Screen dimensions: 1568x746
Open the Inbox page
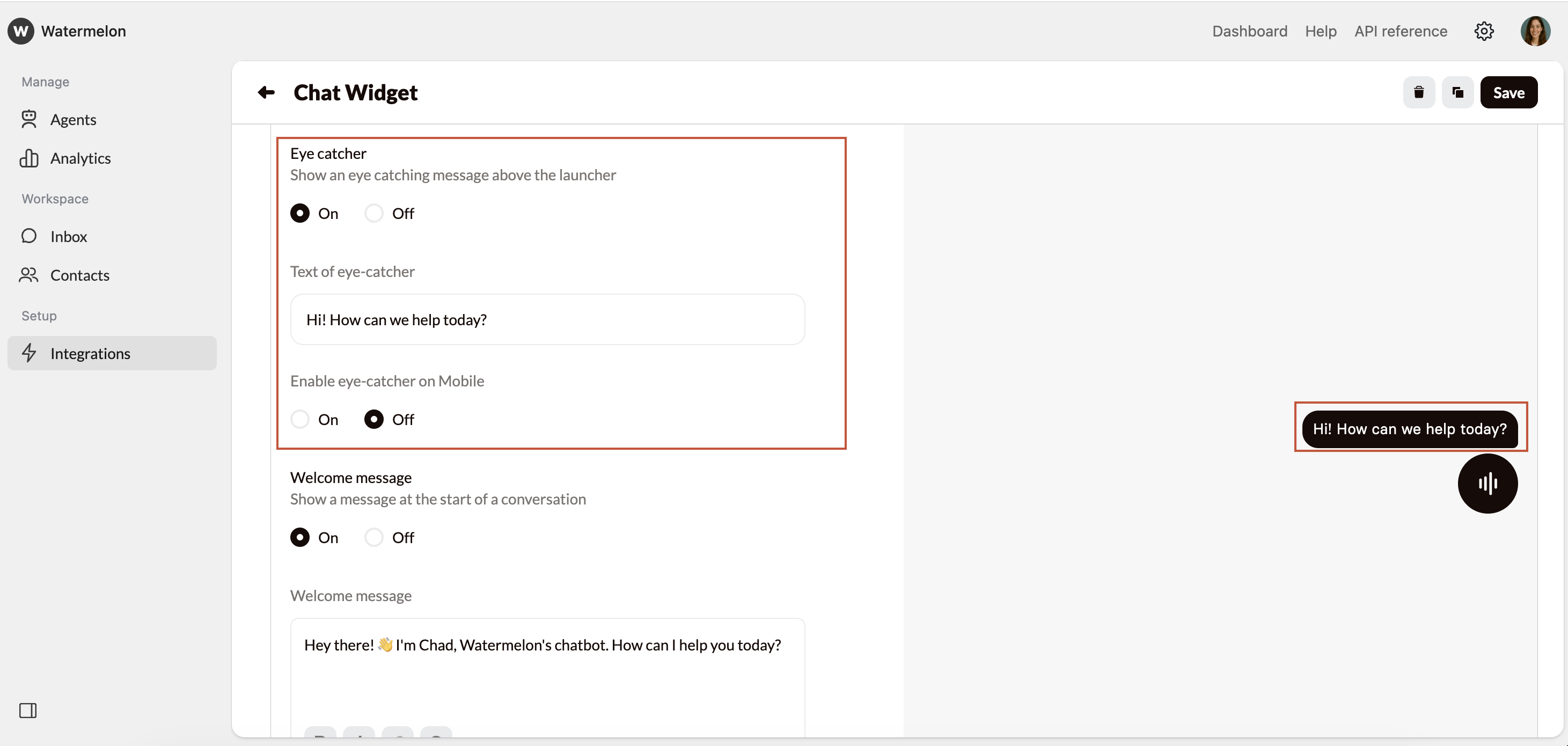coord(68,237)
